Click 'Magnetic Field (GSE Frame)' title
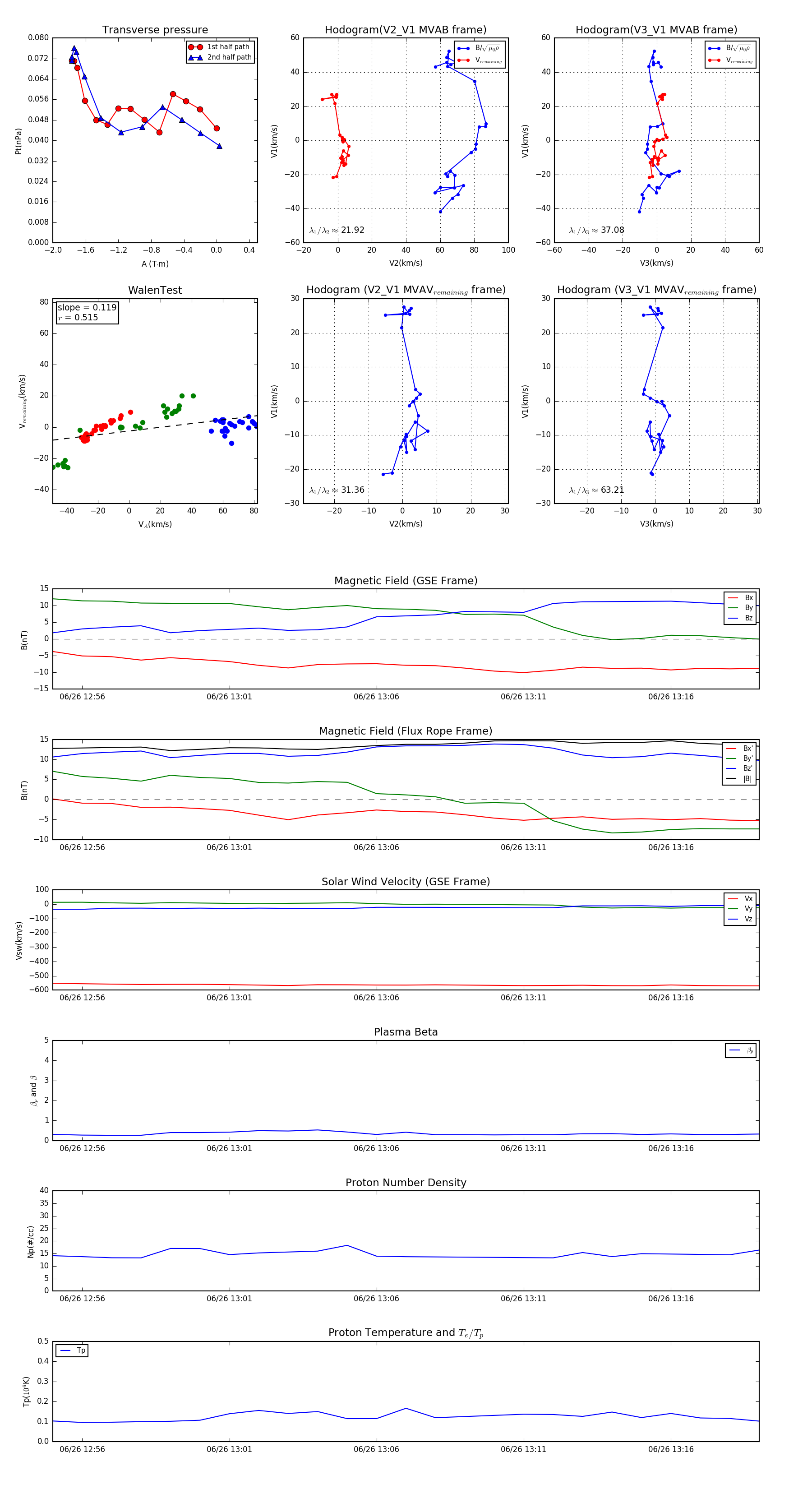 click(x=406, y=581)
